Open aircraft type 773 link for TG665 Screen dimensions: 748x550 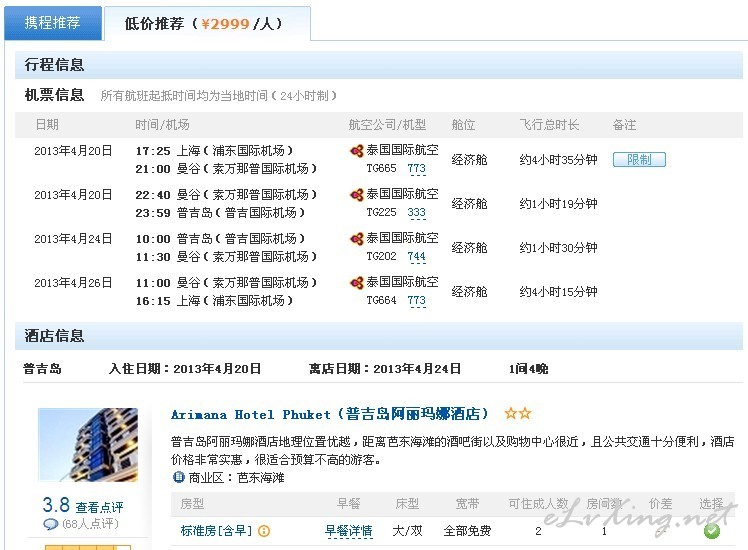pyautogui.click(x=416, y=168)
